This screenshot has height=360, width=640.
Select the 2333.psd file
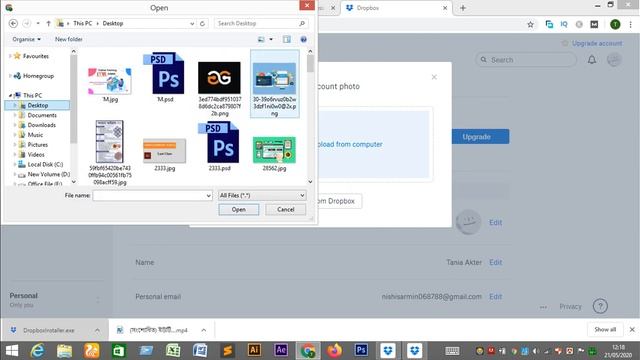pos(220,146)
